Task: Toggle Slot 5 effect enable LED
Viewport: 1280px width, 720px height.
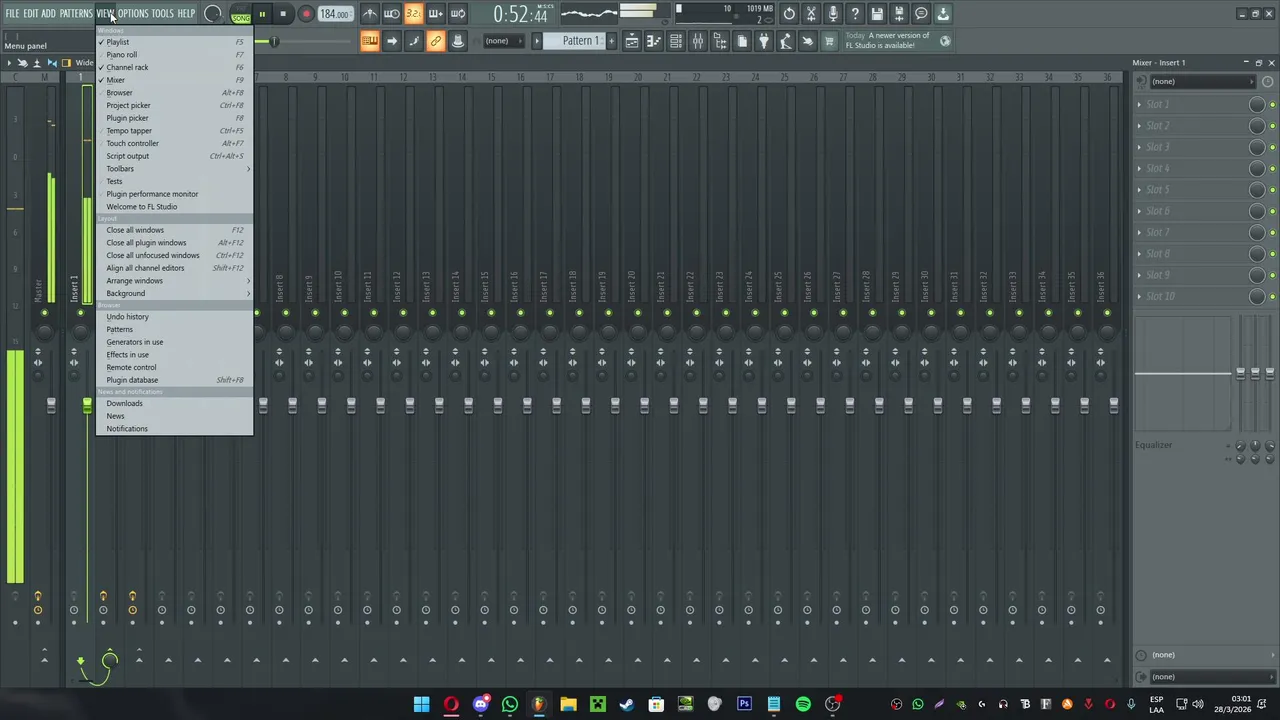Action: pyautogui.click(x=1272, y=190)
